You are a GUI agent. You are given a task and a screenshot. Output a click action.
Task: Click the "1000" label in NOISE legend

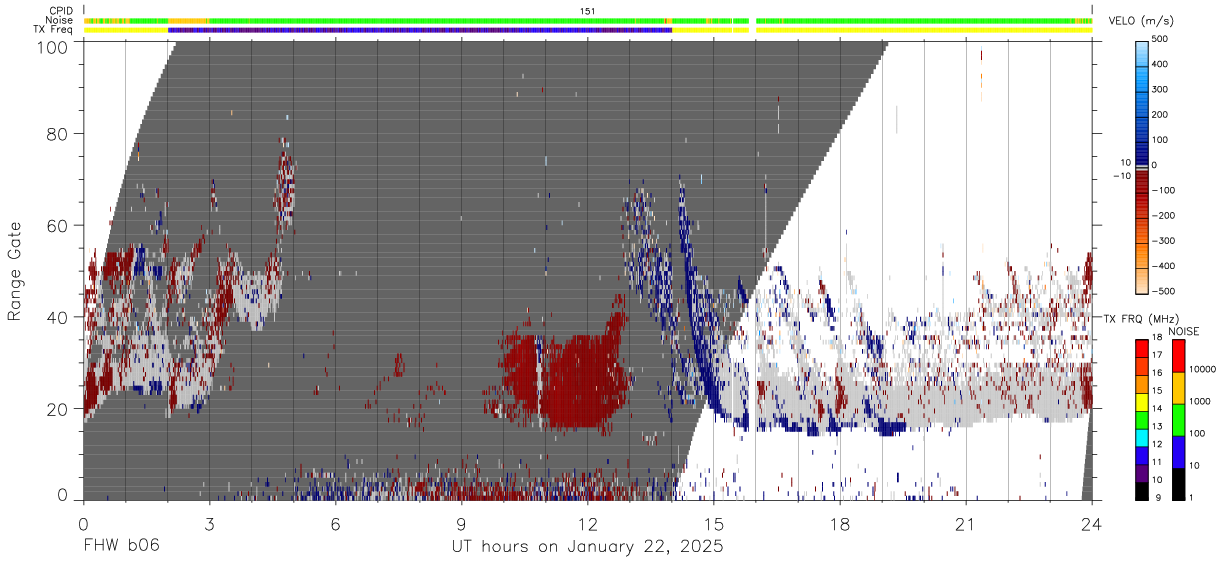tap(1200, 401)
